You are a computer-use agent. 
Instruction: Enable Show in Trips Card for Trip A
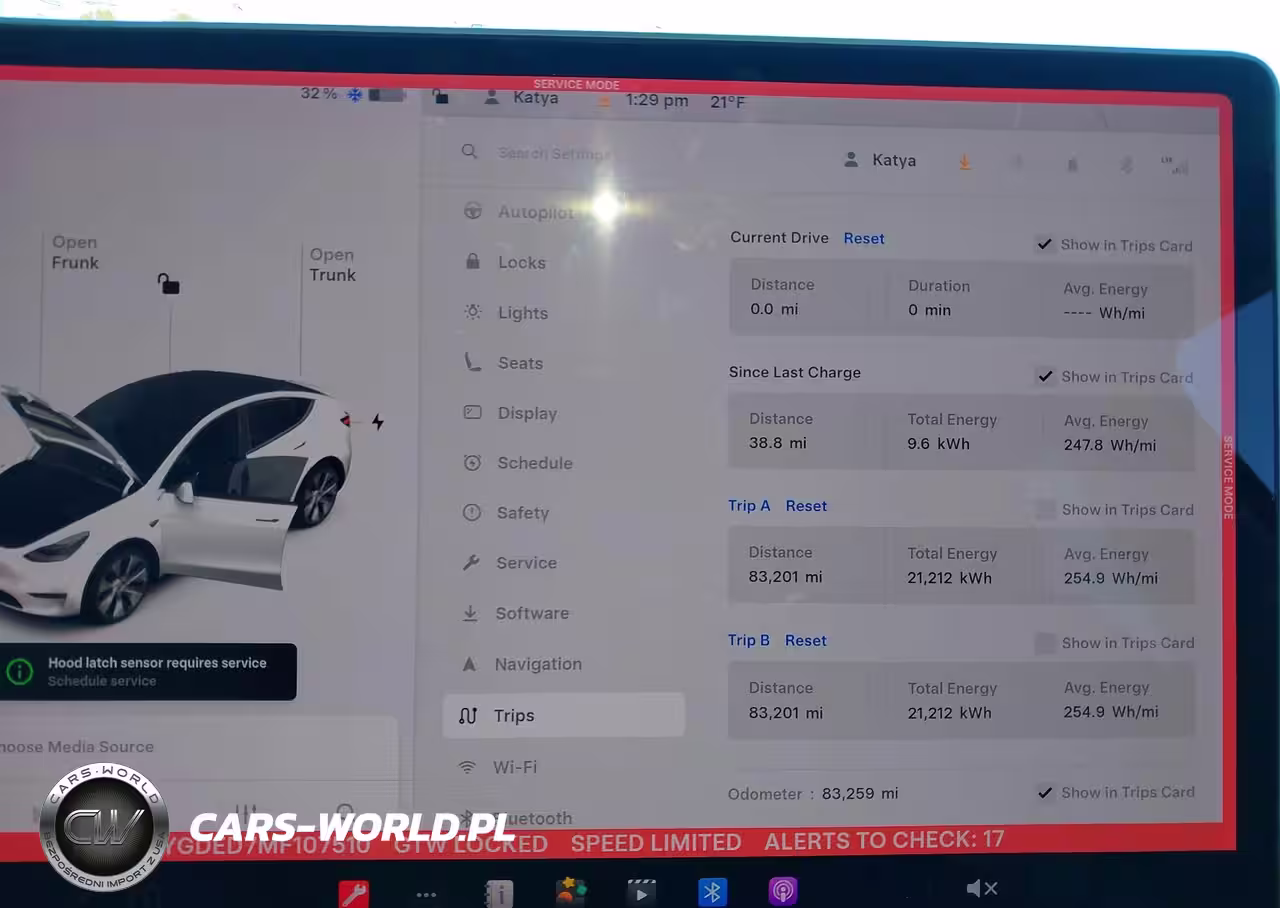click(x=1045, y=510)
